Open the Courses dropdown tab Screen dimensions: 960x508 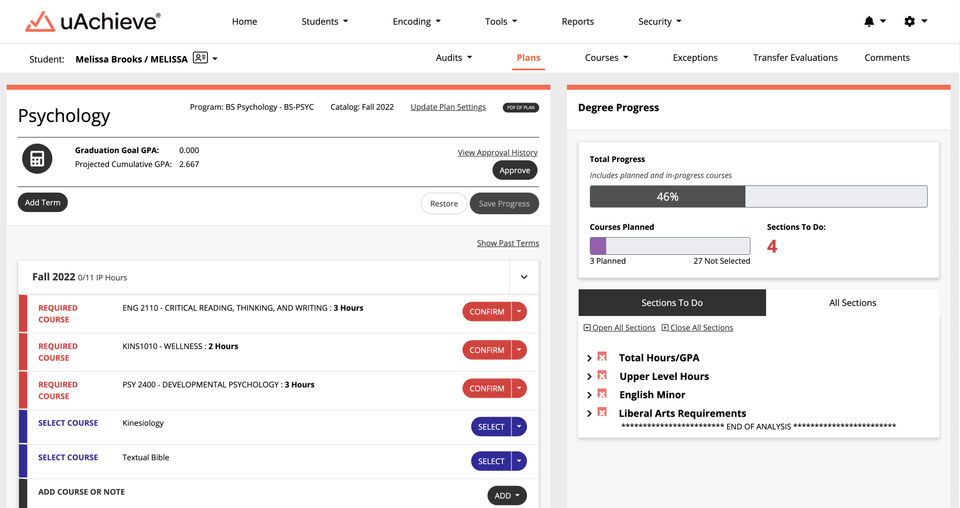tap(606, 58)
